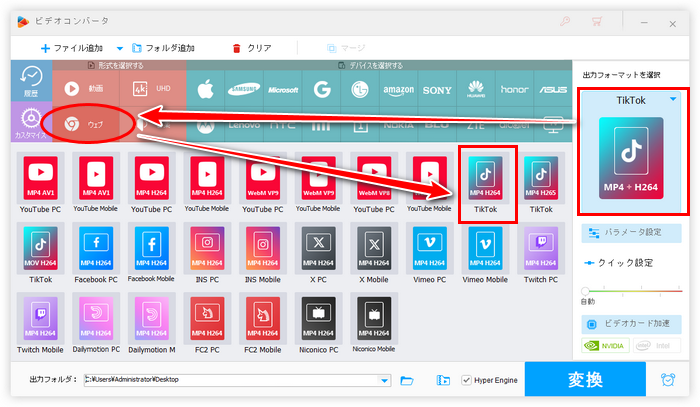Click the マージ button
This screenshot has height=407, width=700.
point(346,48)
